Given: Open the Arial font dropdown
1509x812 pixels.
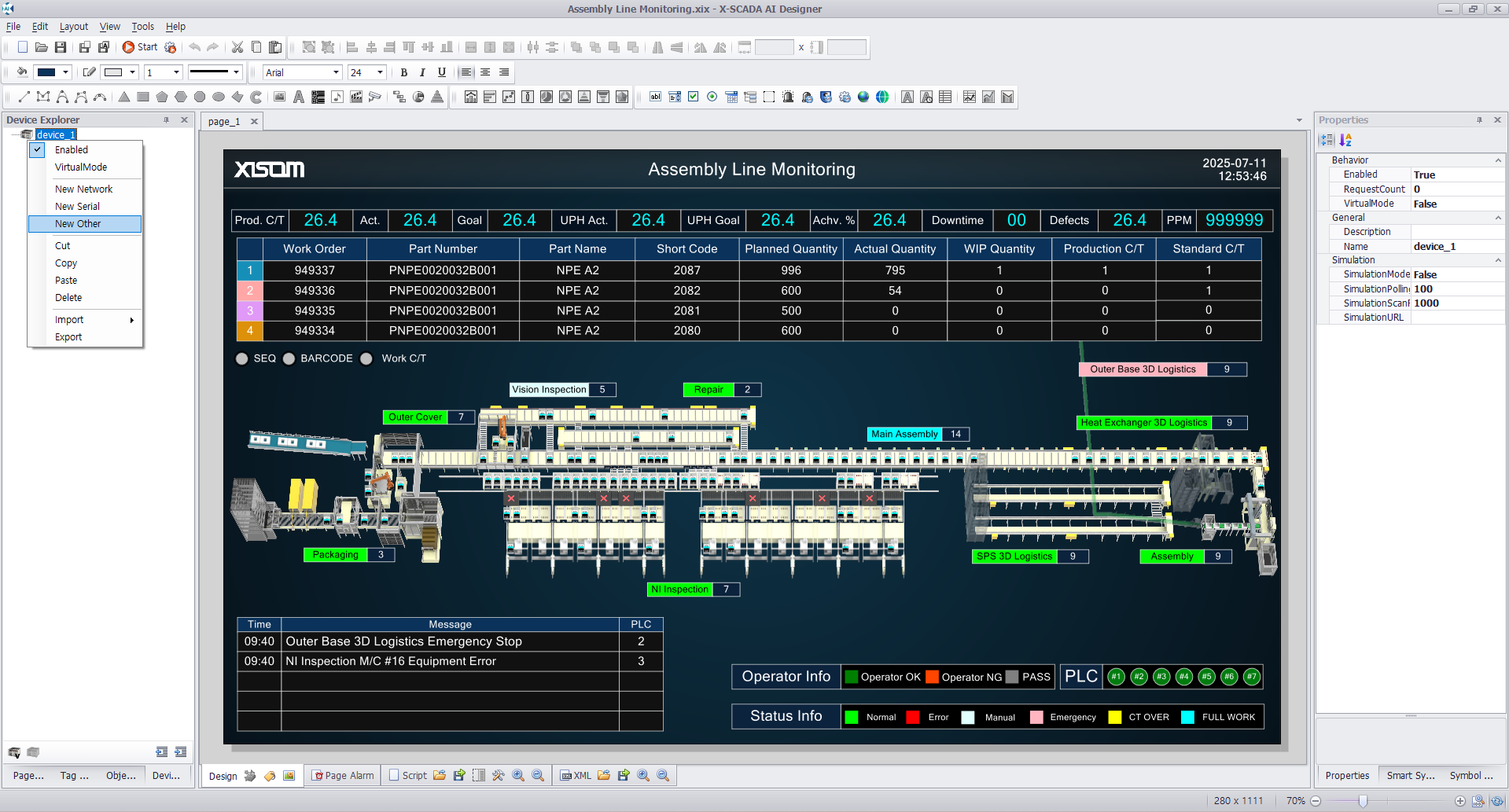Looking at the screenshot, I should pos(336,72).
